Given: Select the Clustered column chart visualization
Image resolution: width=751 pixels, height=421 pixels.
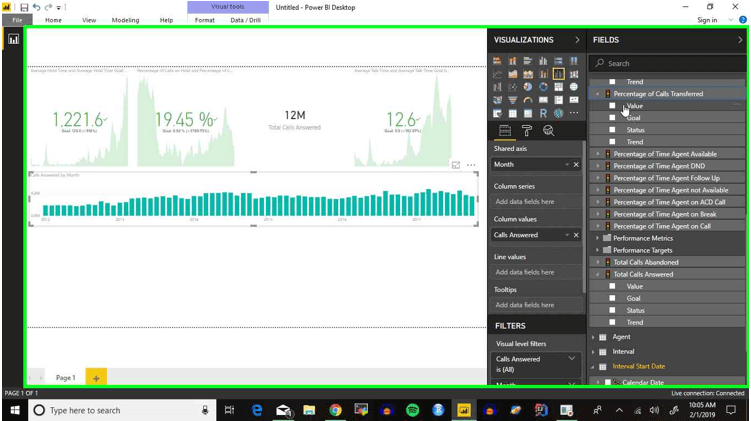Looking at the screenshot, I should pos(543,61).
